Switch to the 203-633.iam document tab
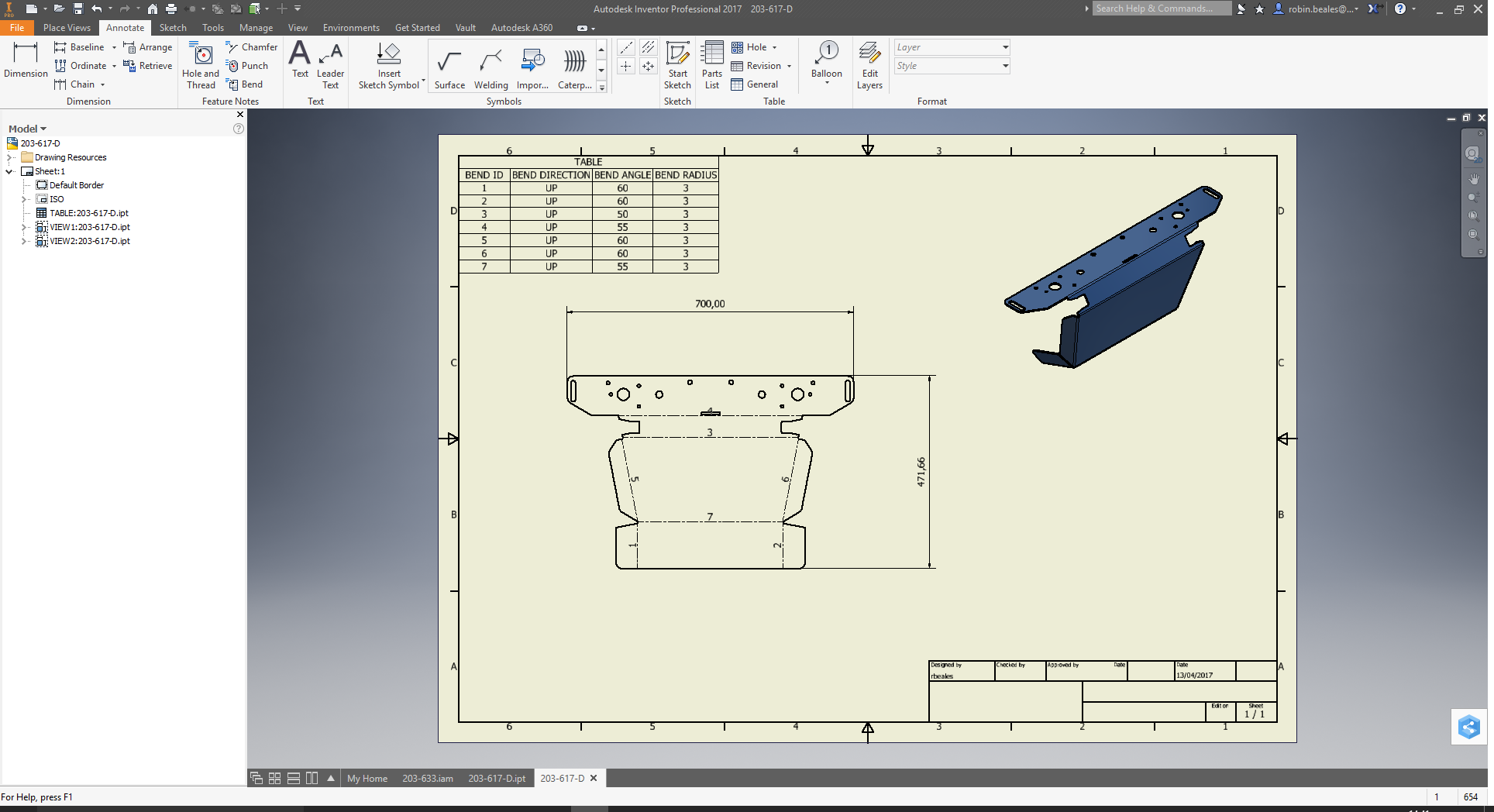Image resolution: width=1494 pixels, height=812 pixels. coord(427,778)
